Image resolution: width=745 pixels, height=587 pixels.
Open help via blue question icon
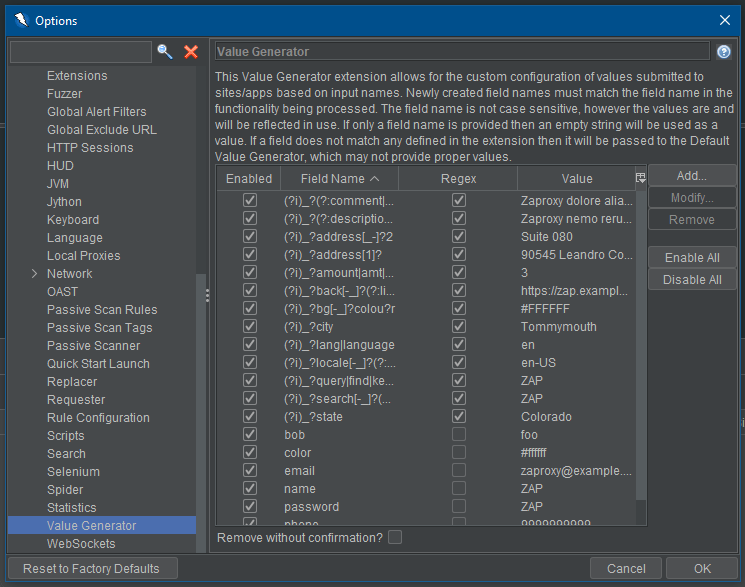pyautogui.click(x=724, y=52)
